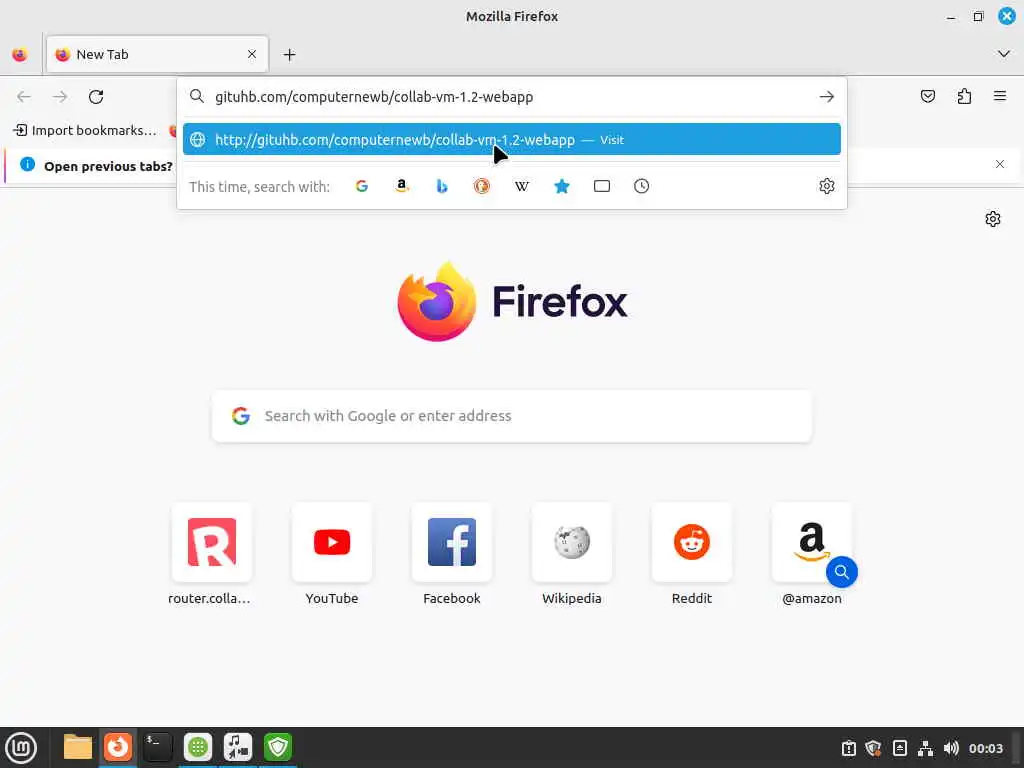The height and width of the screenshot is (768, 1024).
Task: Expand the list all tabs chevron
Action: (1003, 54)
